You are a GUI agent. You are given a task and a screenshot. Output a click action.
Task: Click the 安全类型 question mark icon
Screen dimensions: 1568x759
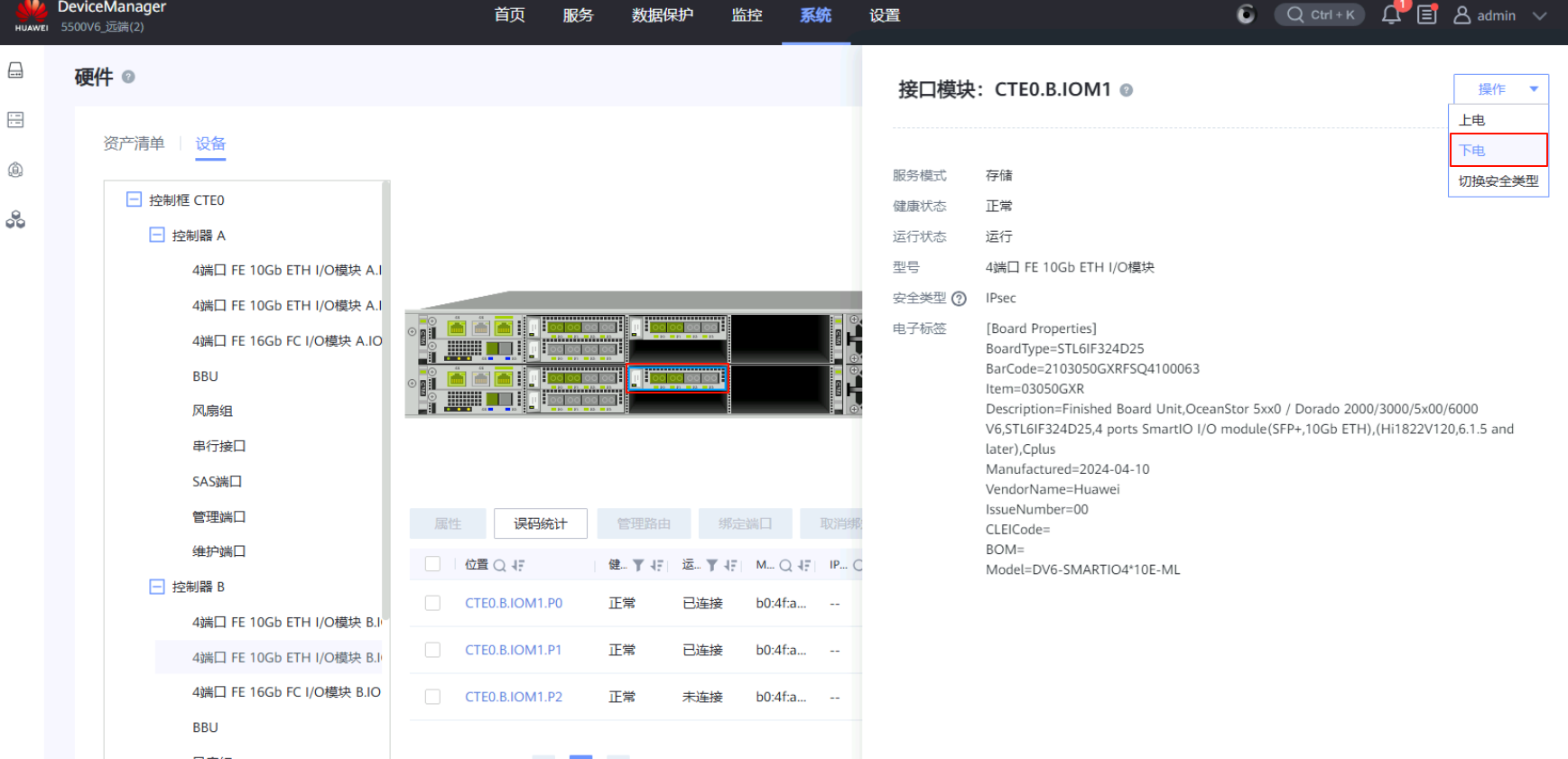959,299
